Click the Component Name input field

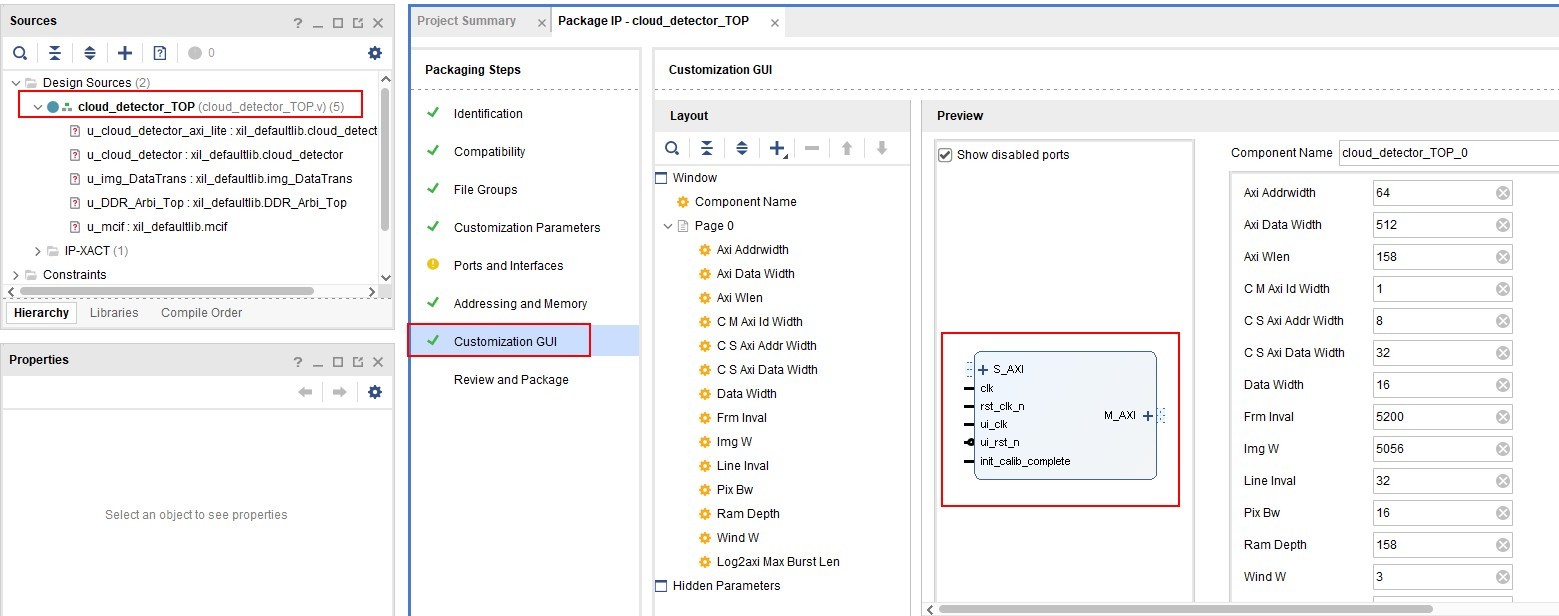[1448, 153]
